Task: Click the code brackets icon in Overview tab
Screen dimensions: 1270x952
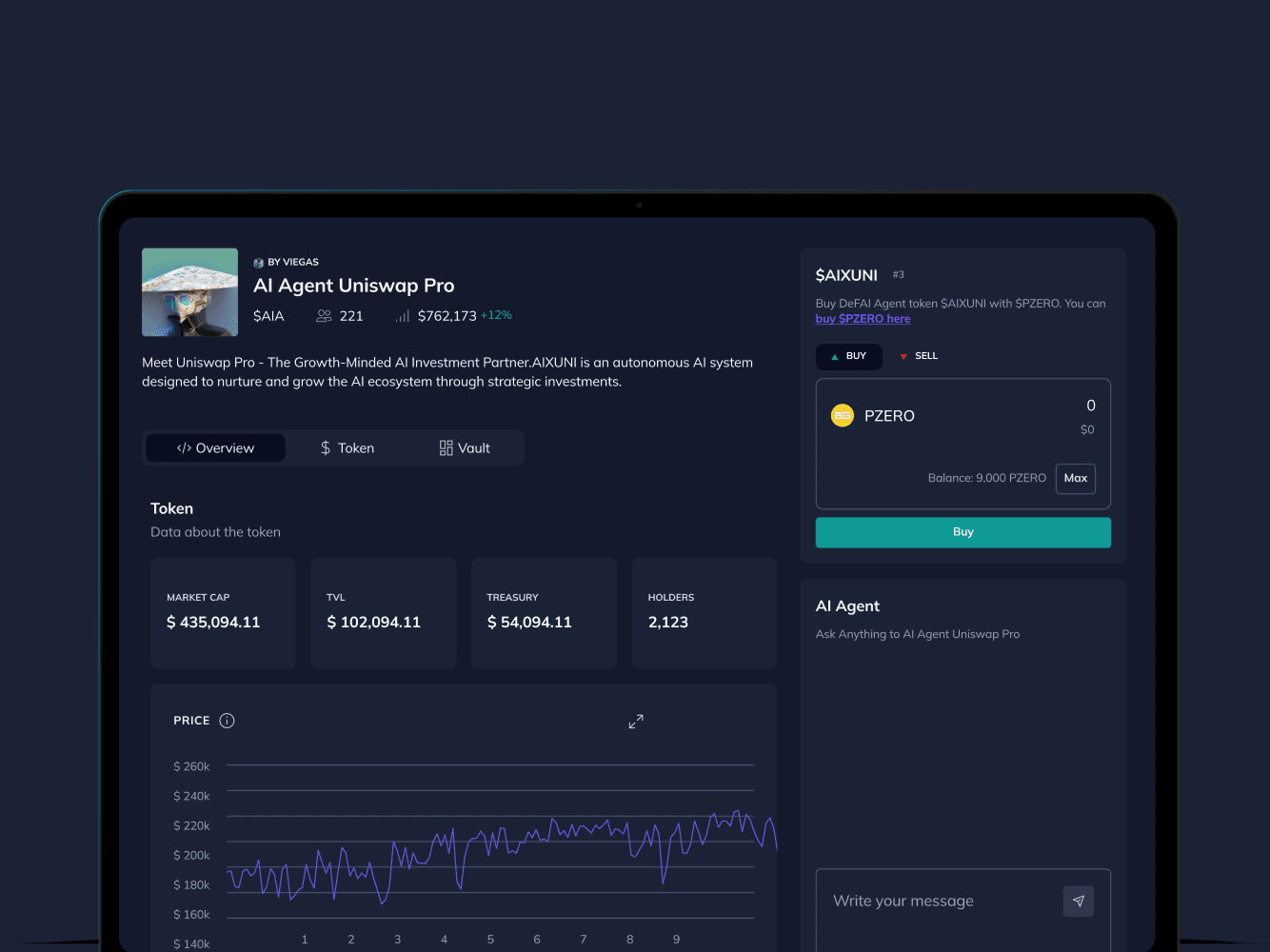Action: click(184, 448)
